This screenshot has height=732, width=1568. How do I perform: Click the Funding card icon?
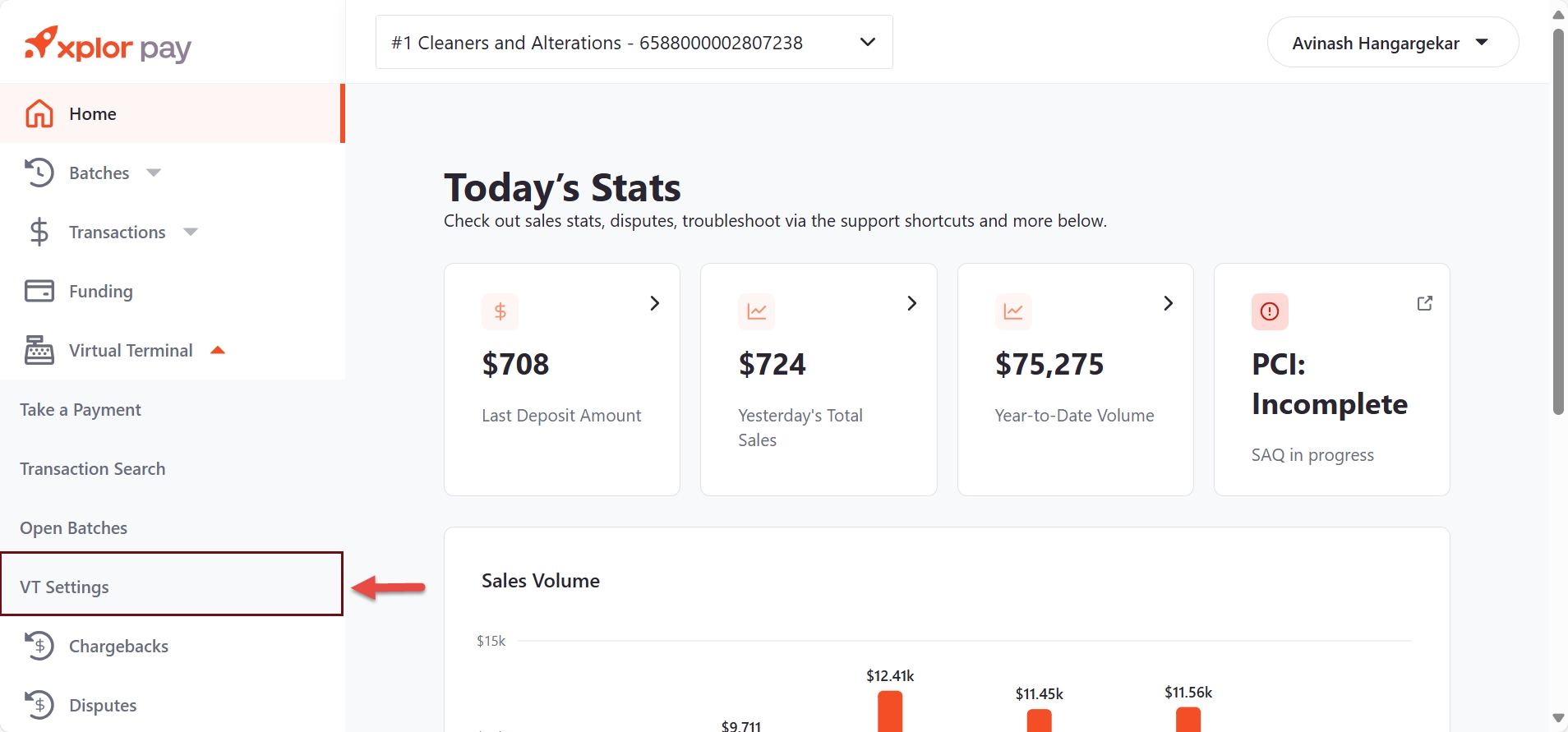[x=39, y=291]
